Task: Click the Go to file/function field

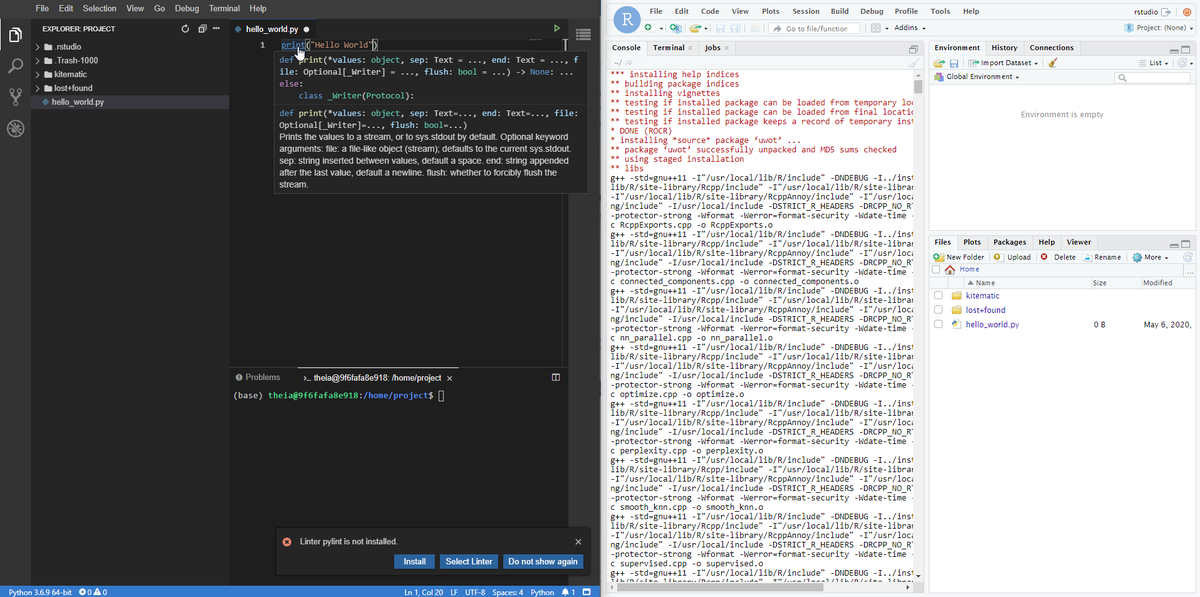Action: click(814, 28)
